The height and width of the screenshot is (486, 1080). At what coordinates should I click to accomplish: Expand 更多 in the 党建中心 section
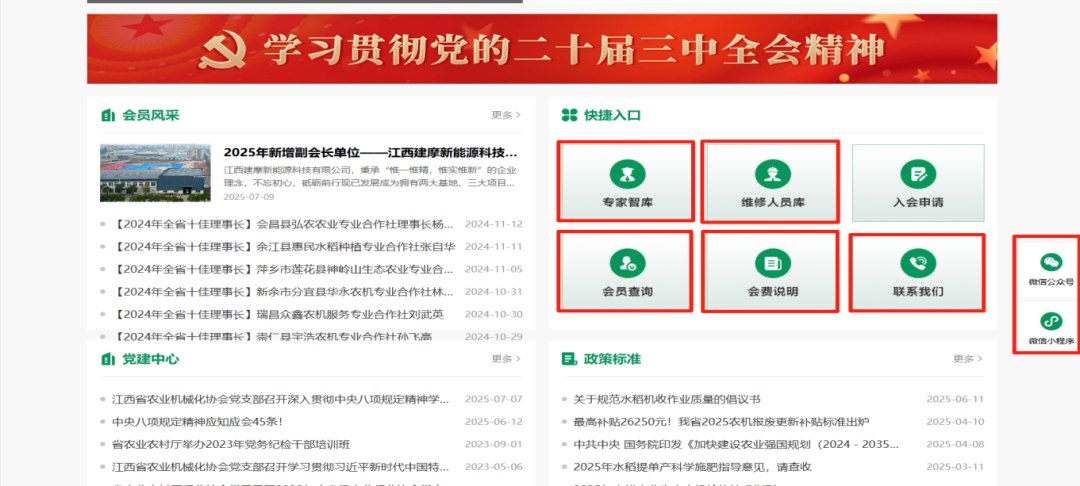point(506,359)
